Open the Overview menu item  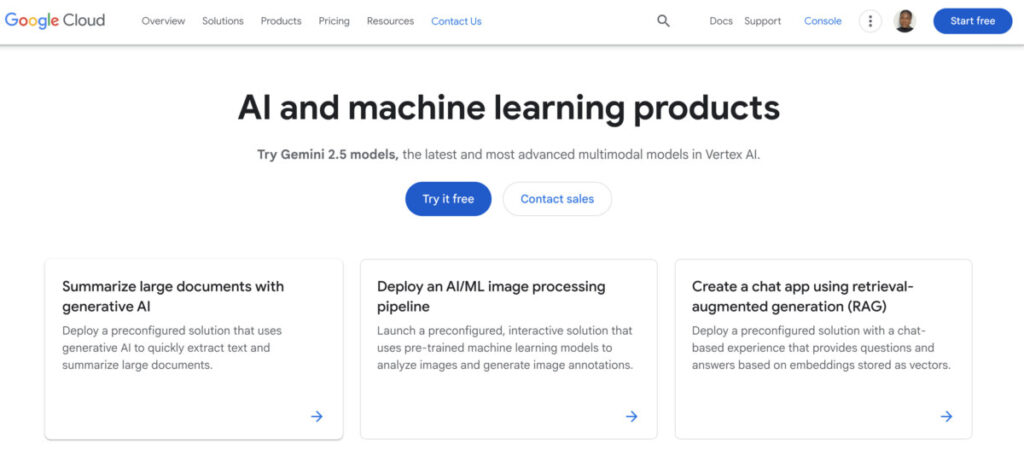point(163,21)
